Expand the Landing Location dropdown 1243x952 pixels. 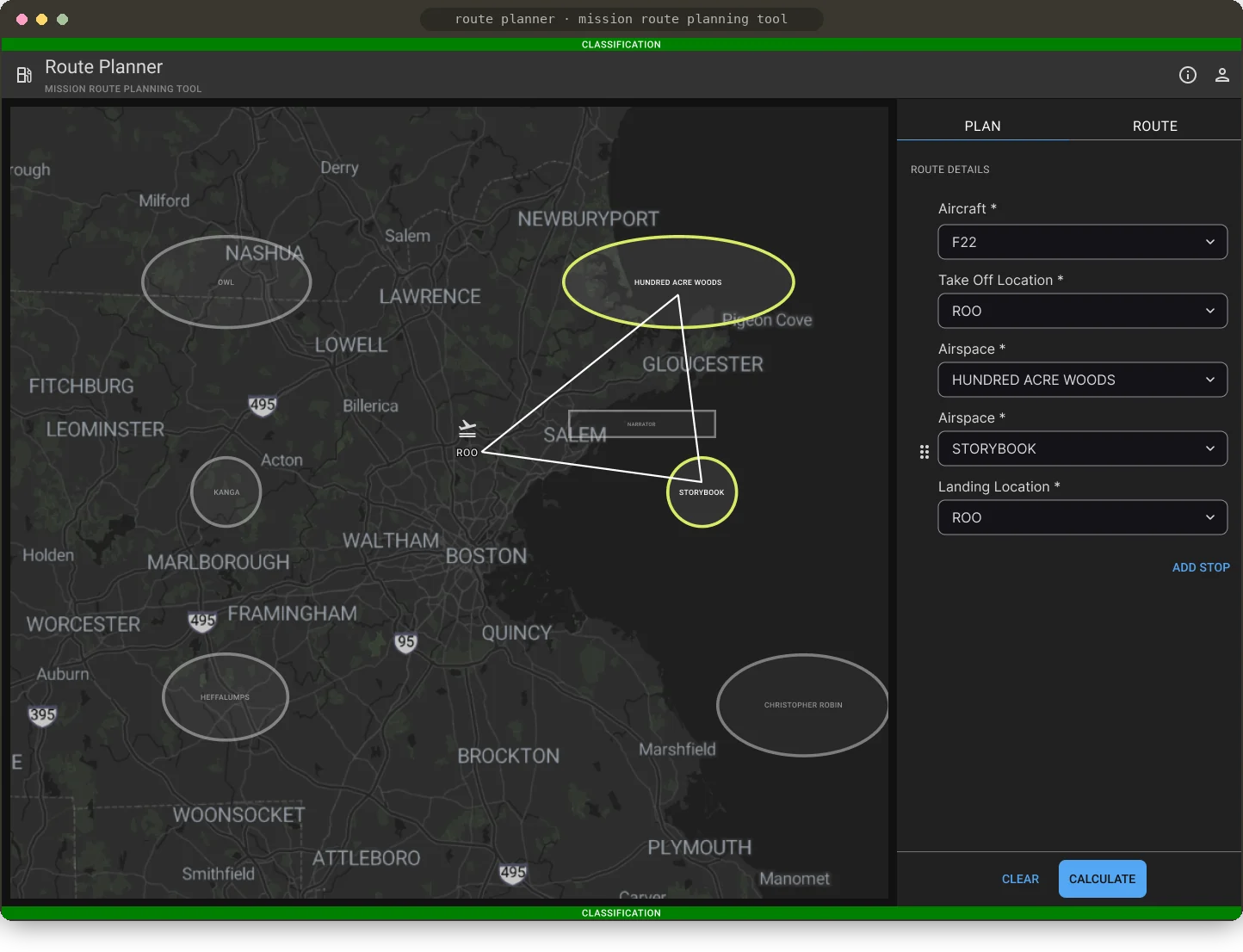[1083, 517]
